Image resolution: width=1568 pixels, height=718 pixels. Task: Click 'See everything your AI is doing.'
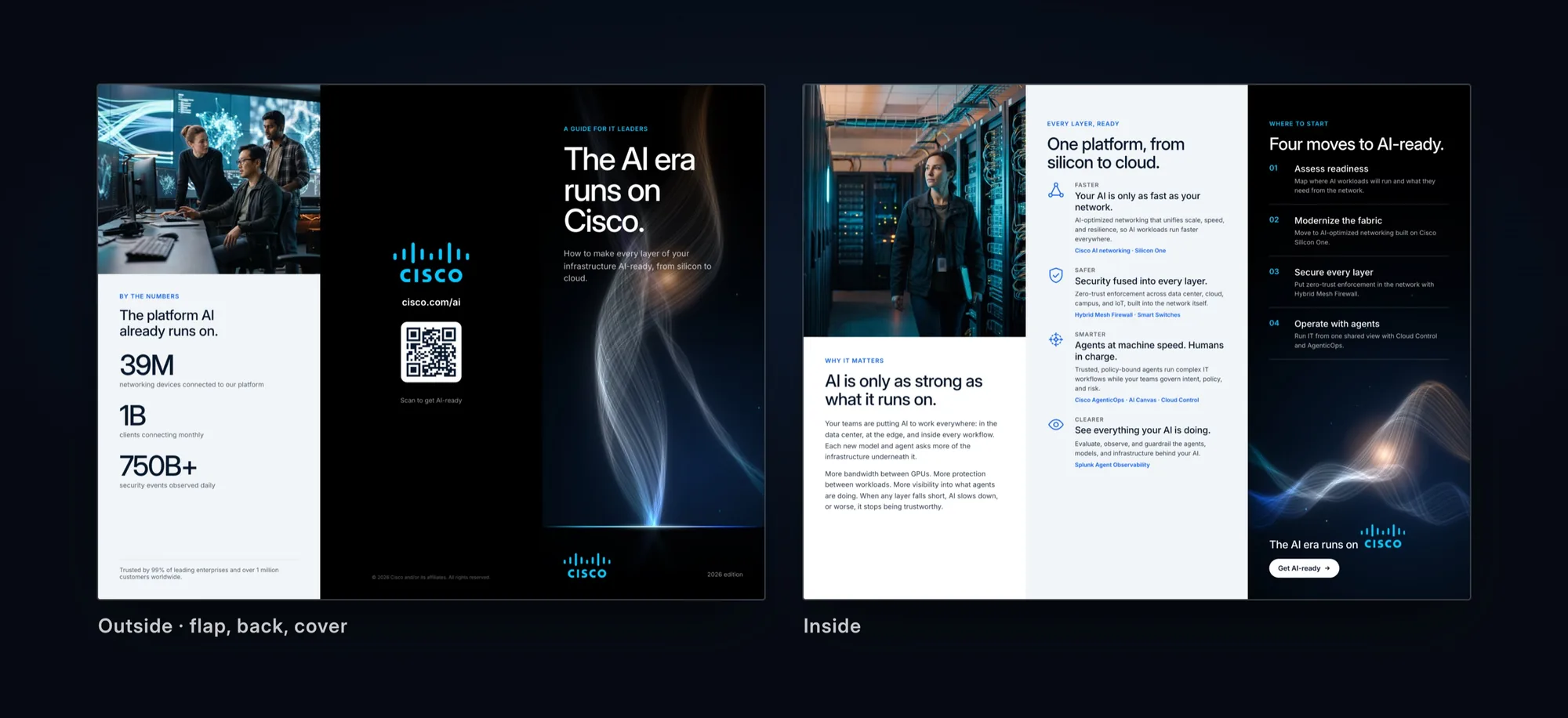(1142, 430)
